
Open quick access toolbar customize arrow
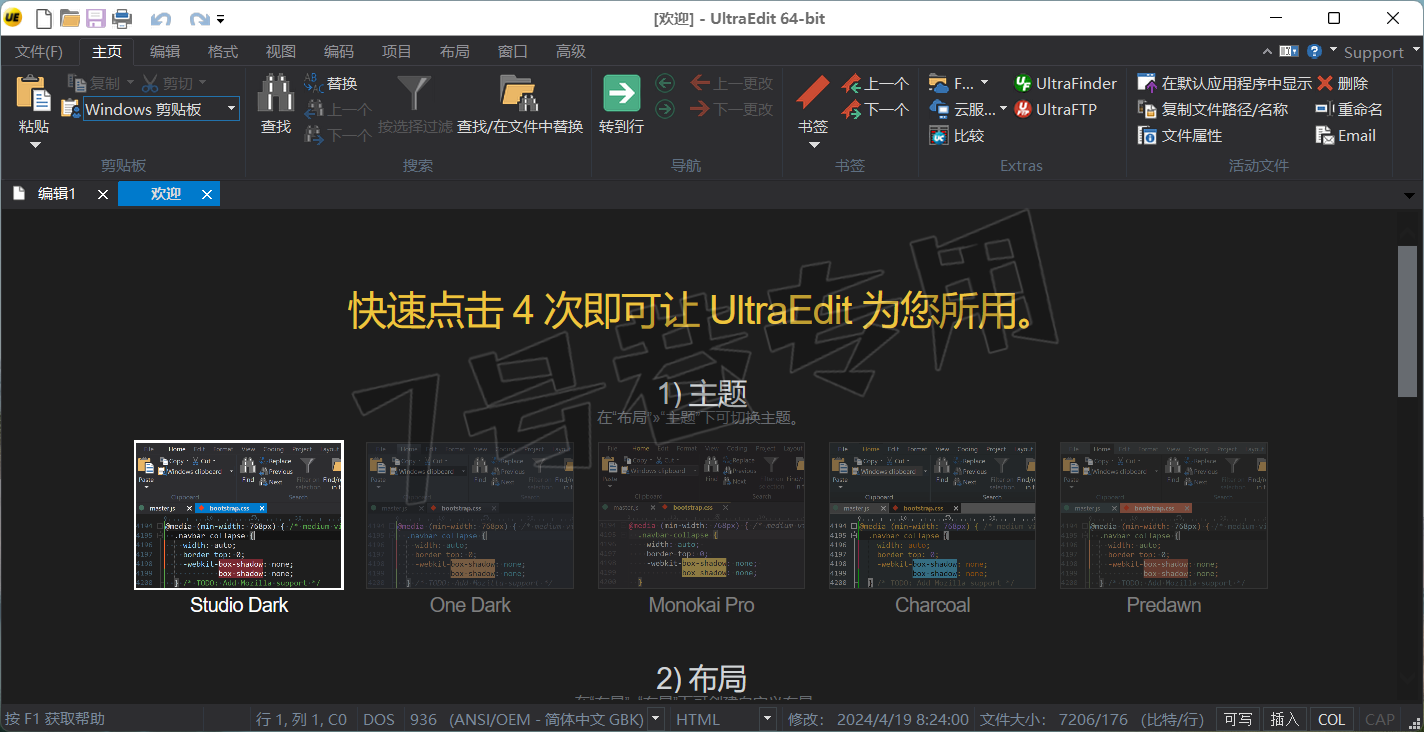click(220, 19)
